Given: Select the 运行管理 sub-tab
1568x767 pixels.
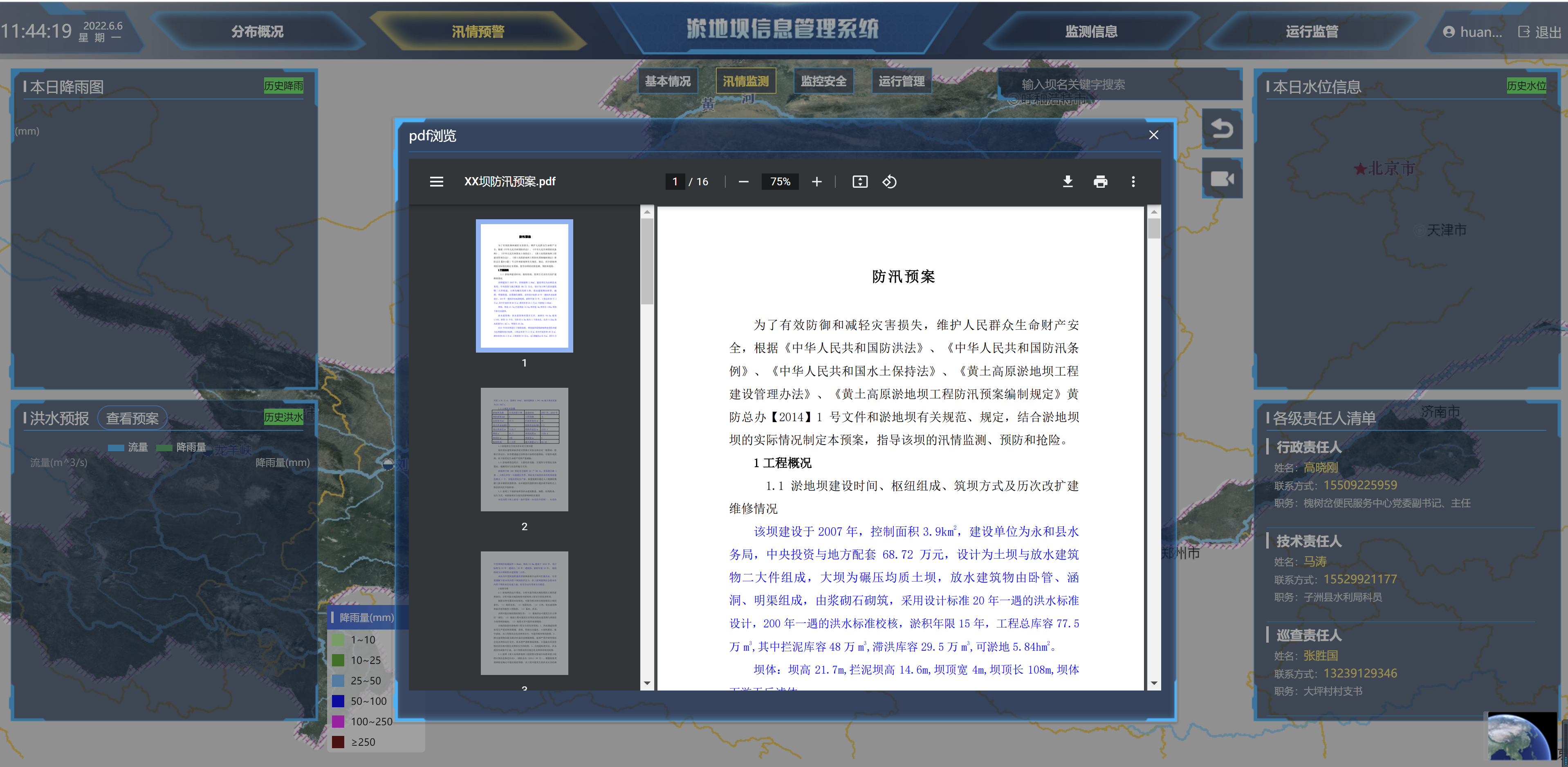Looking at the screenshot, I should pos(902,81).
